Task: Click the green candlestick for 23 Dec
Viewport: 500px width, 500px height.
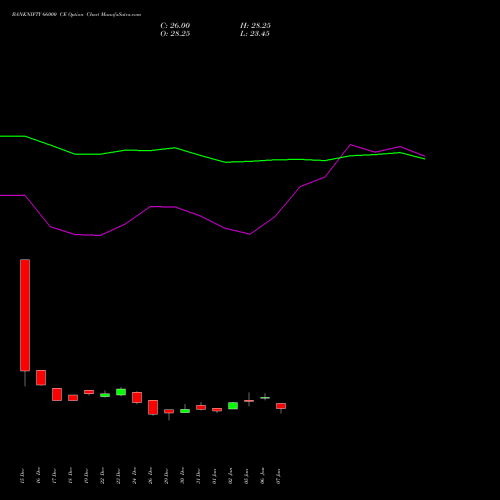Action: click(121, 392)
